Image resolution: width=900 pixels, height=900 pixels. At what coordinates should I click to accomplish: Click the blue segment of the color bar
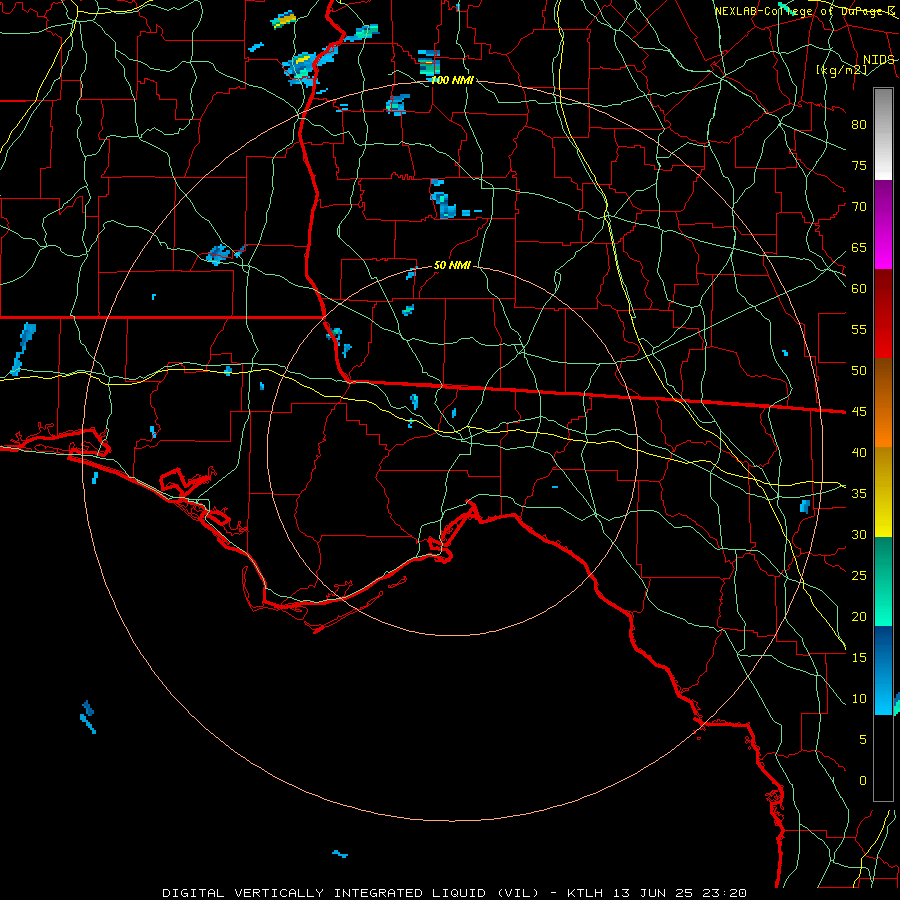[883, 670]
